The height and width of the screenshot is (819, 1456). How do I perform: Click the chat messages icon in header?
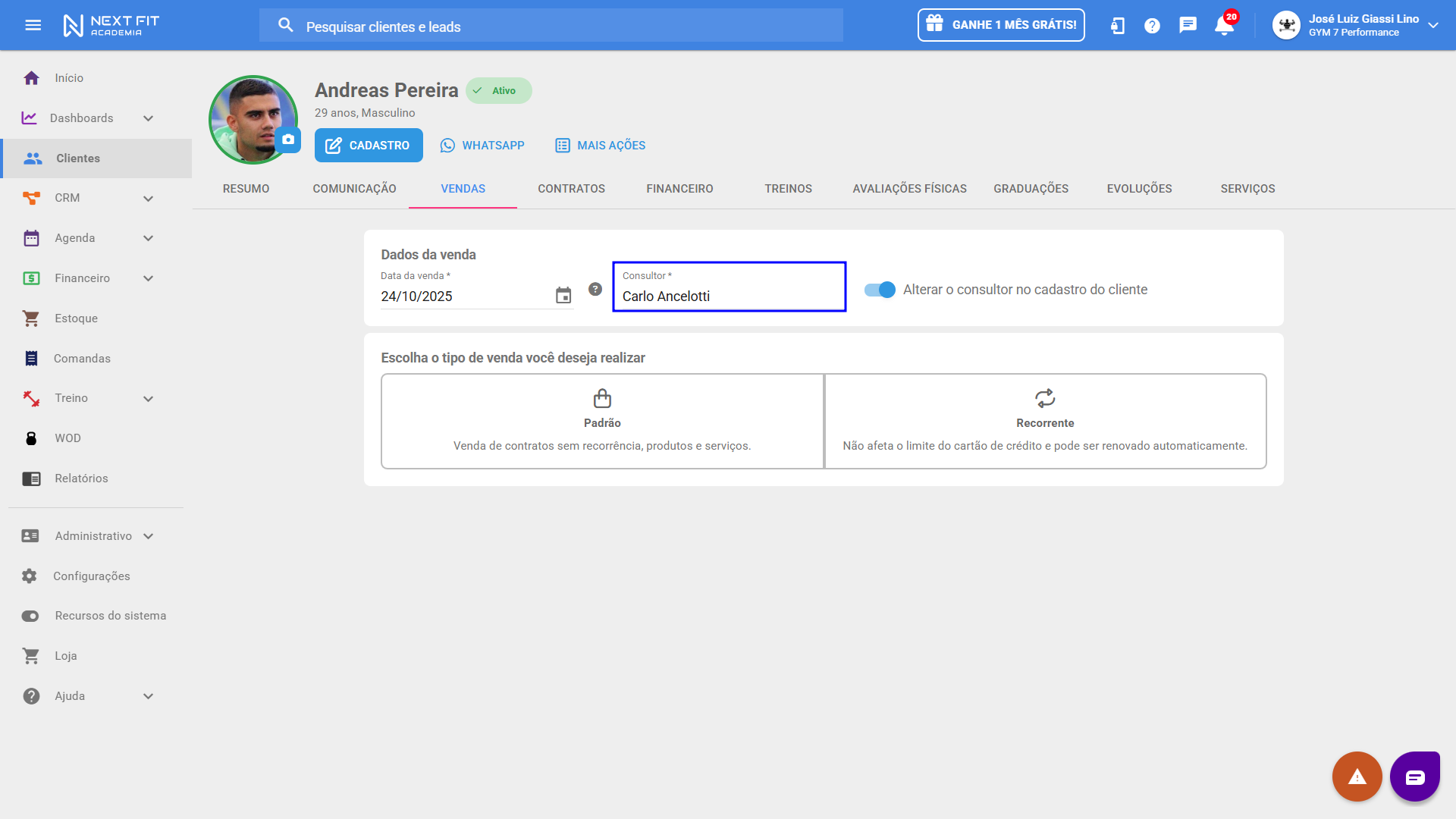pos(1188,25)
